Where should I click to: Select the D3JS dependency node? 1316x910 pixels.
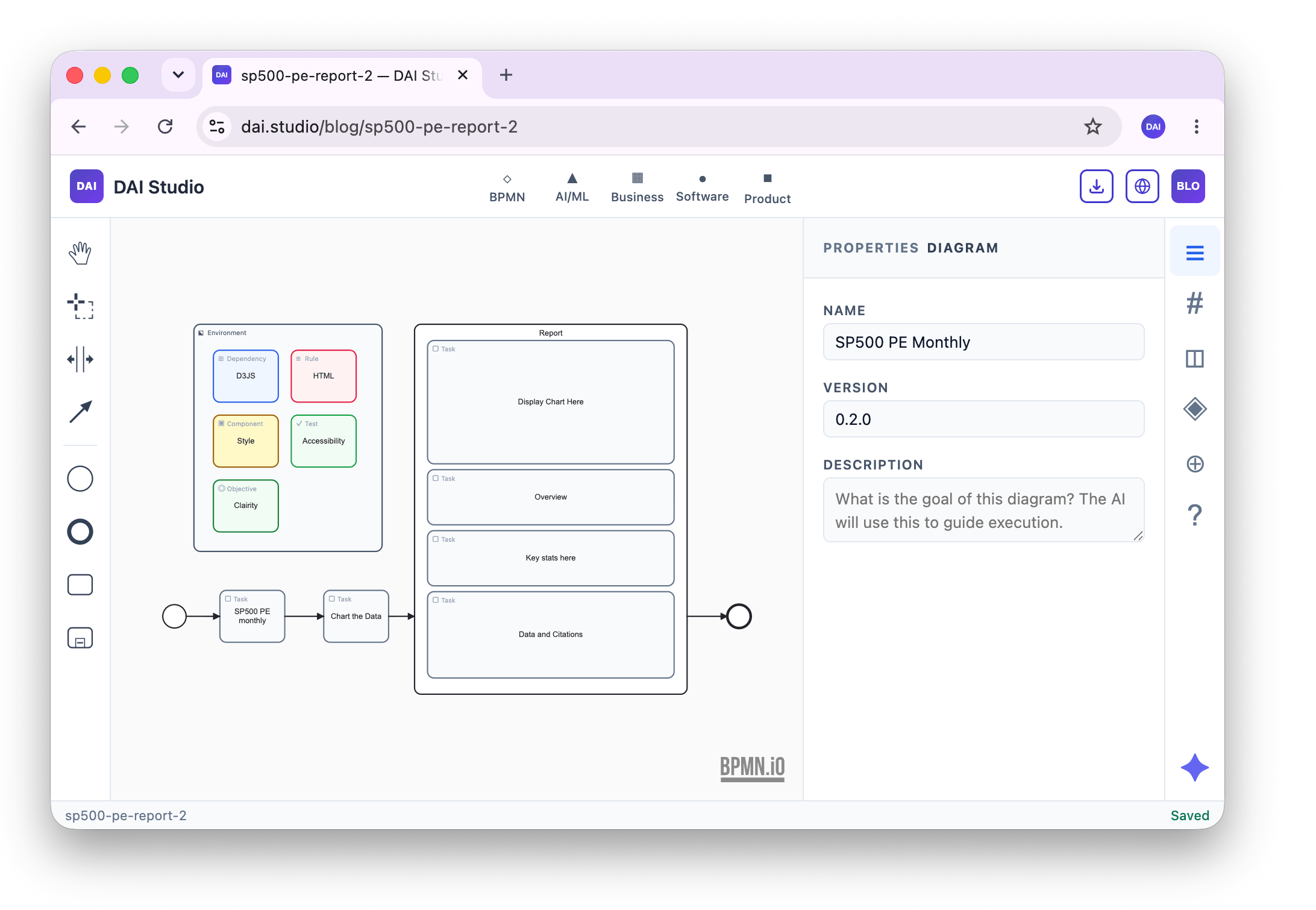246,376
